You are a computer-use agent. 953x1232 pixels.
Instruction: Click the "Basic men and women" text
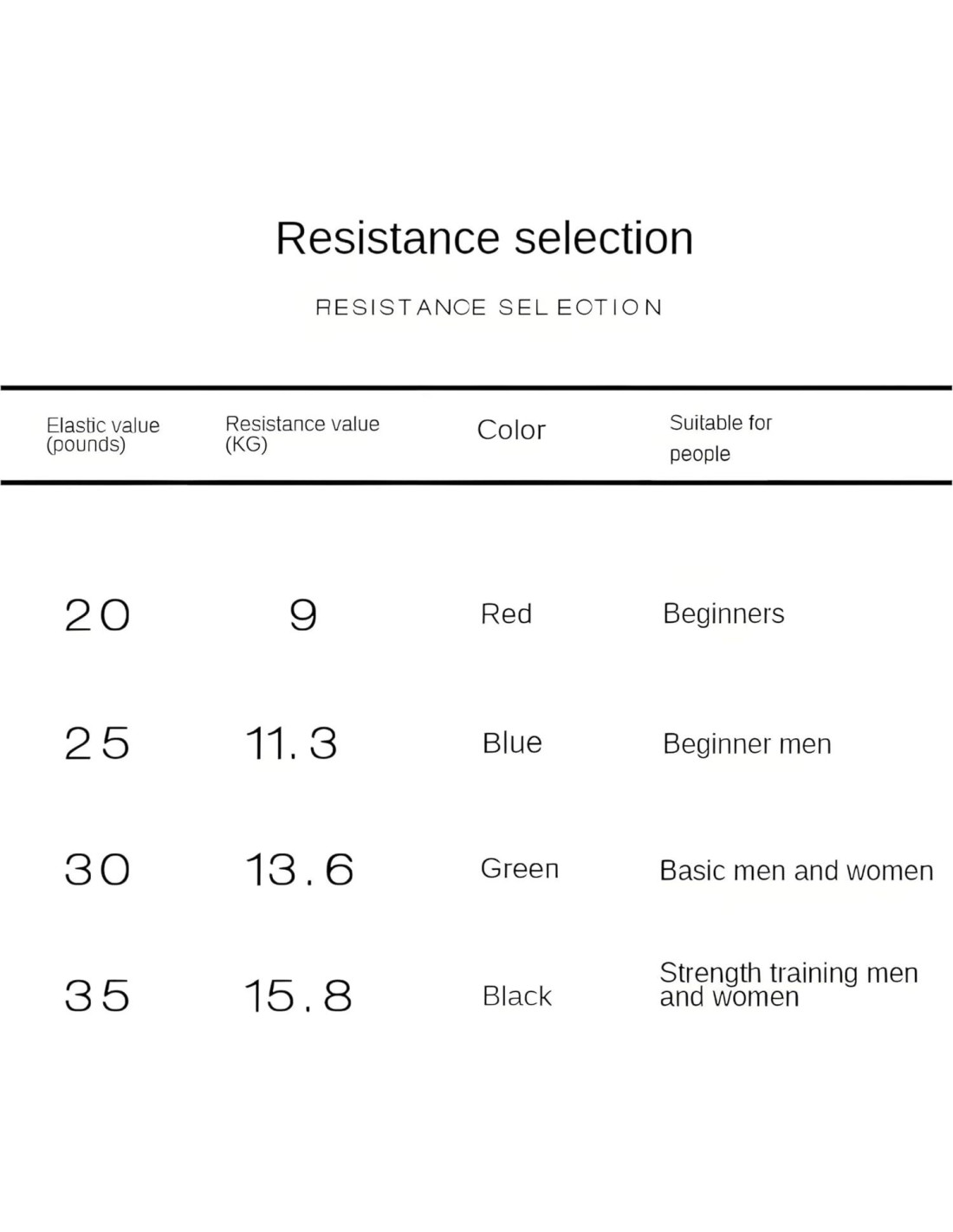796,871
